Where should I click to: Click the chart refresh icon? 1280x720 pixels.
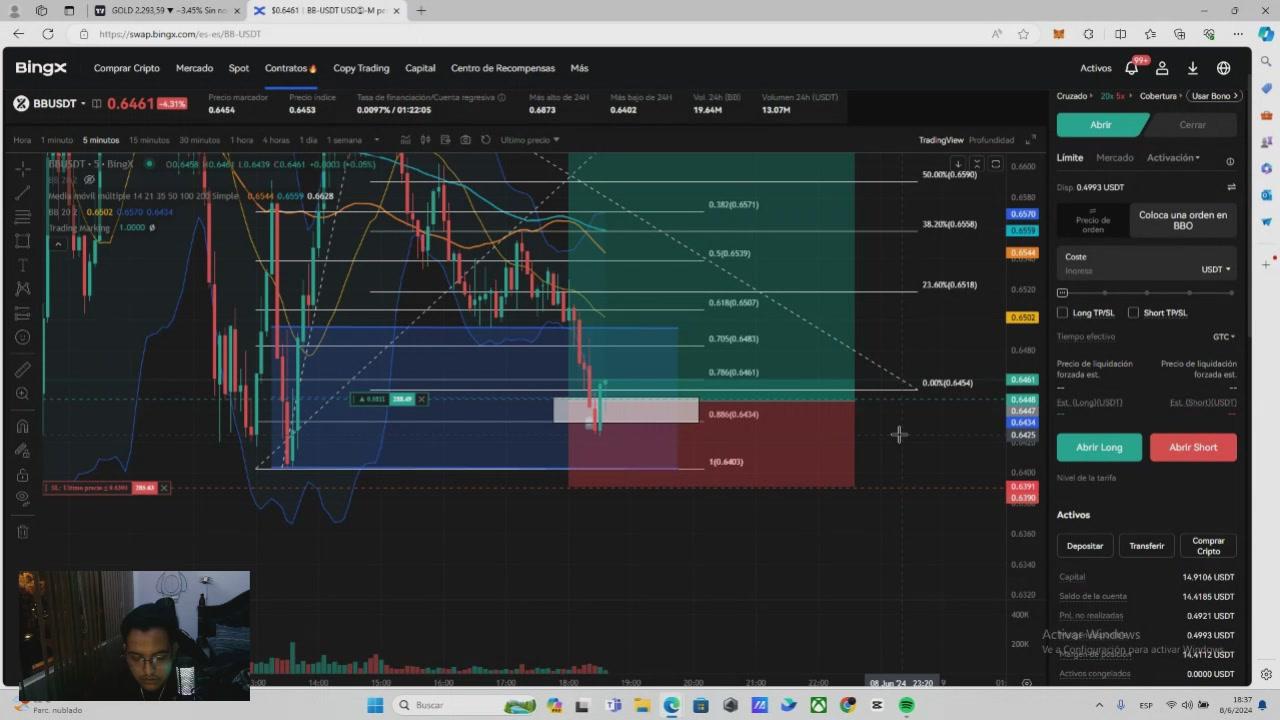[x=486, y=140]
